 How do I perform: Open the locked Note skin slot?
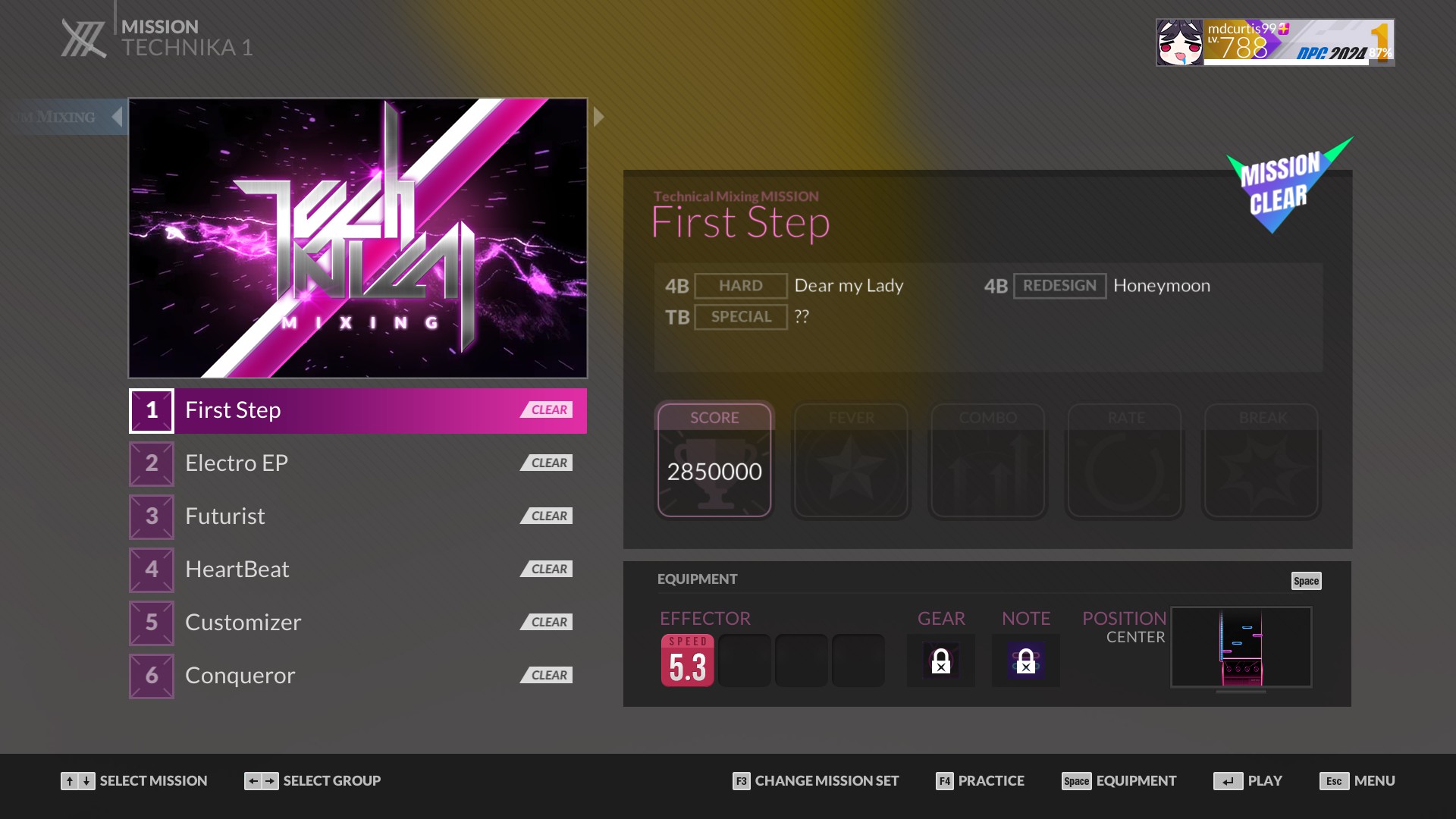1025,661
